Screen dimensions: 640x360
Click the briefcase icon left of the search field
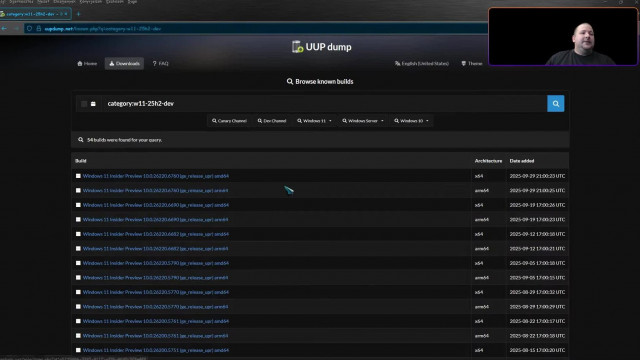(x=93, y=104)
